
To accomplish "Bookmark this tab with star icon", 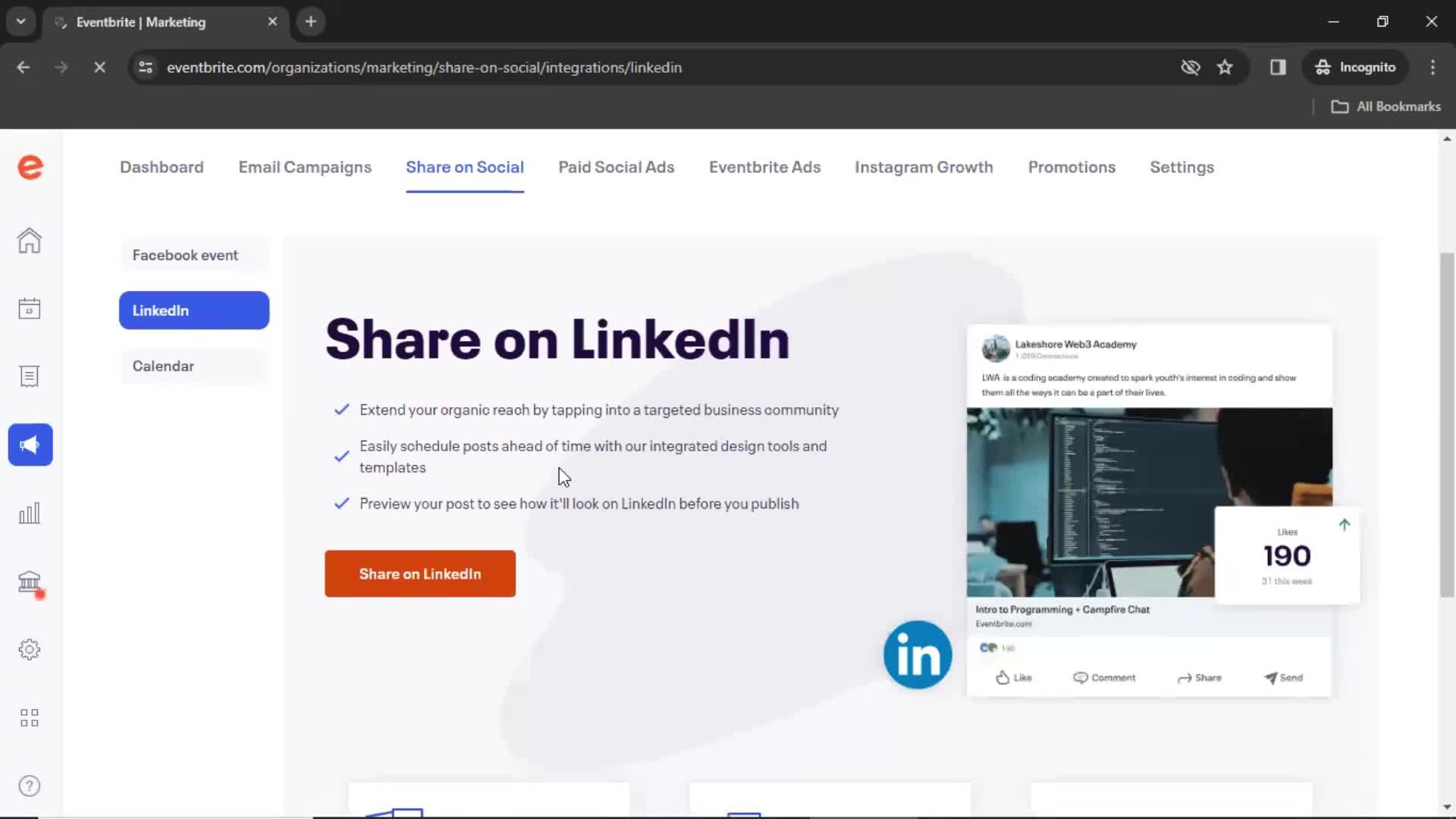I will click(1225, 67).
